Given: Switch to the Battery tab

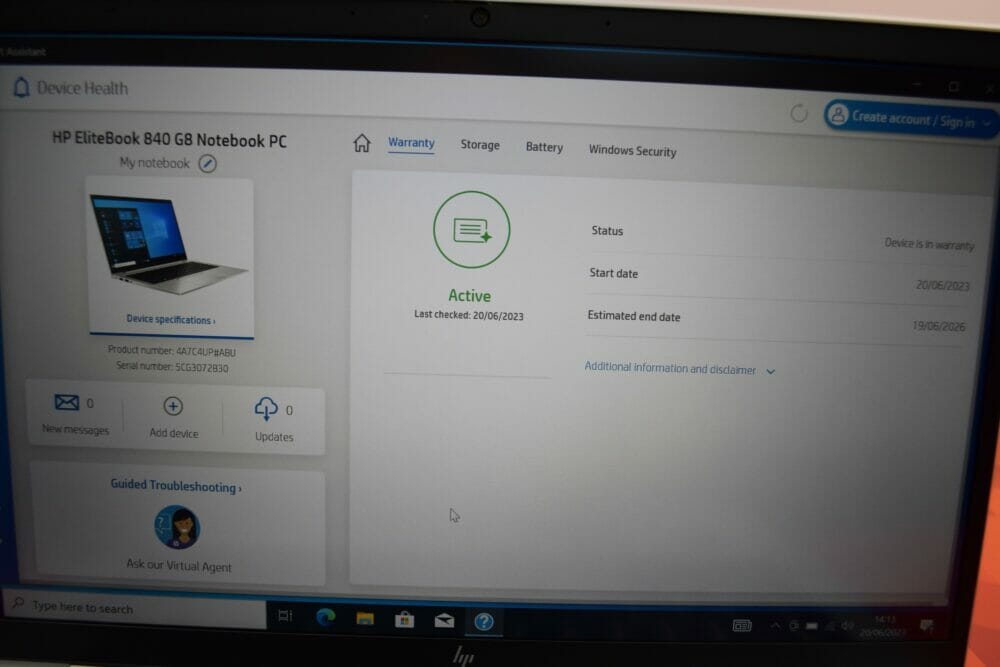Looking at the screenshot, I should tap(544, 147).
